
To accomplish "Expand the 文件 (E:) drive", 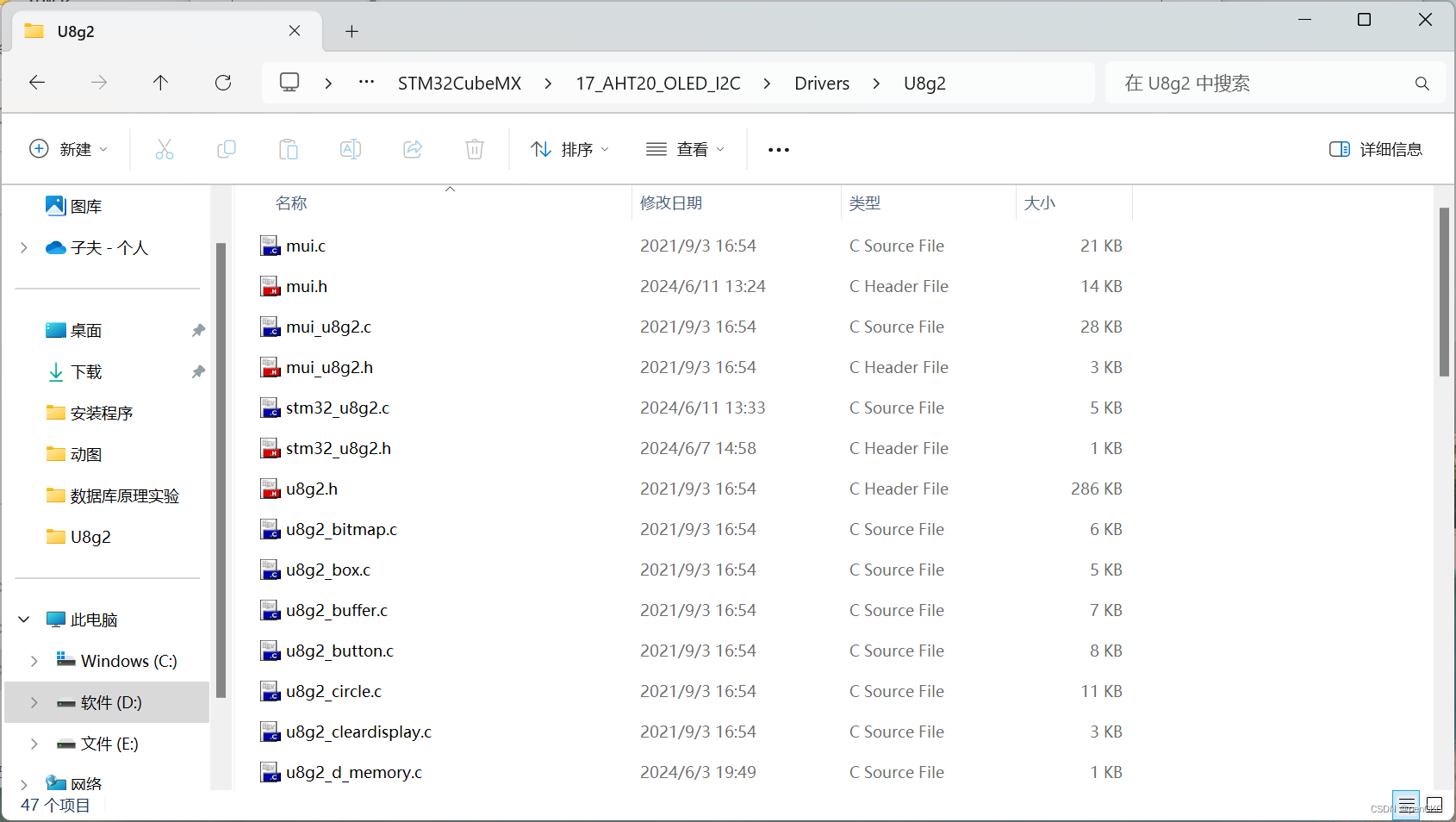I will pos(34,744).
